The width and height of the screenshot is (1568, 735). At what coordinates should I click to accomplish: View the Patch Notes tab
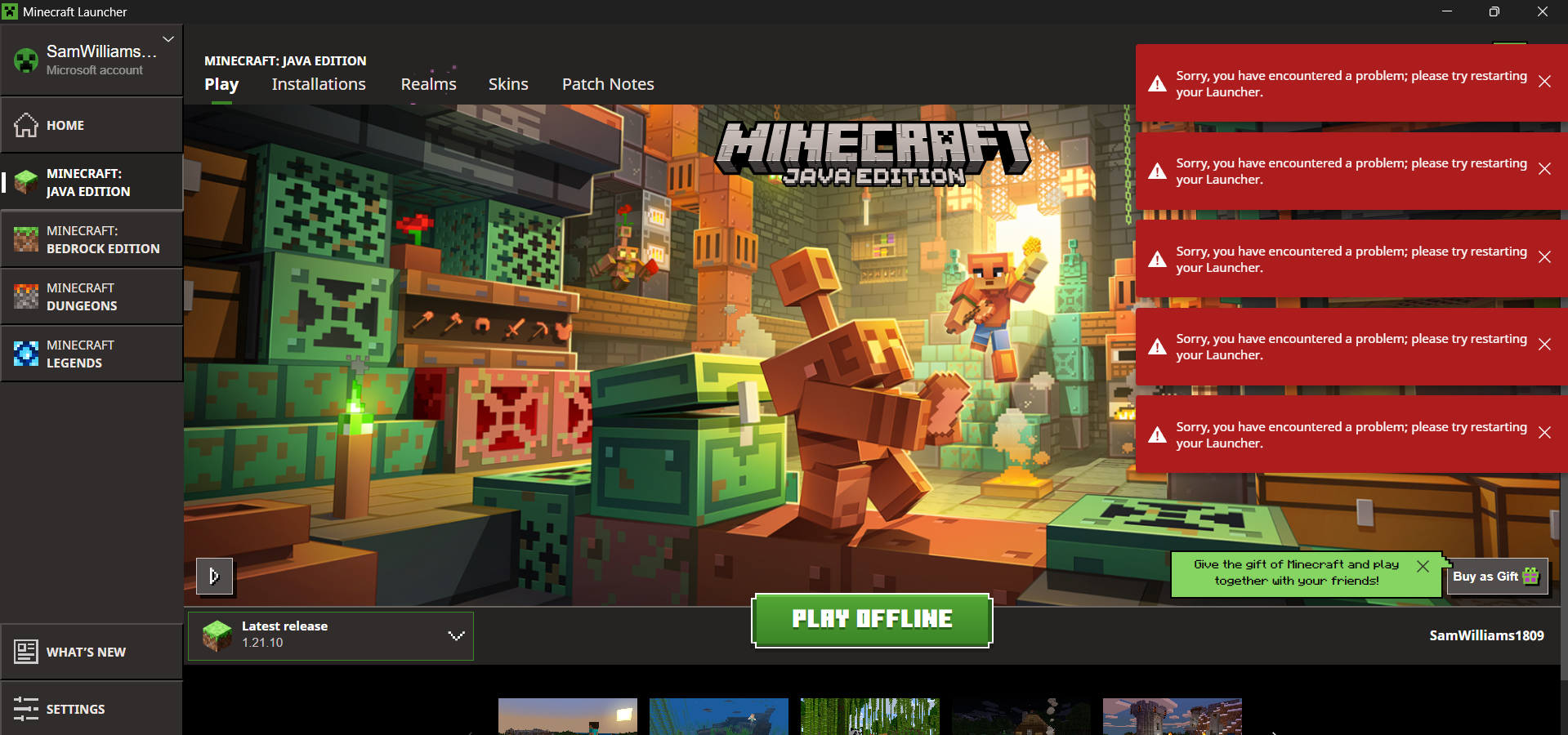[x=608, y=84]
